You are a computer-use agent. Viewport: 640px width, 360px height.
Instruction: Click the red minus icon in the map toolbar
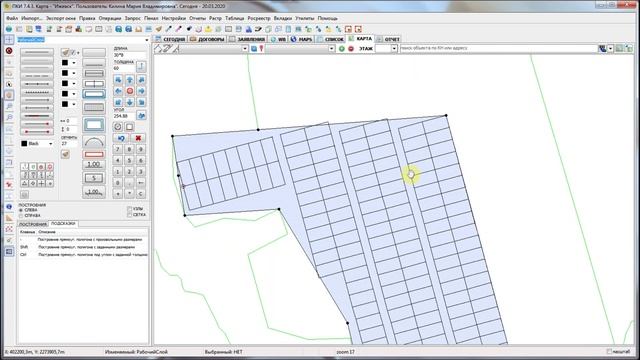(351, 49)
